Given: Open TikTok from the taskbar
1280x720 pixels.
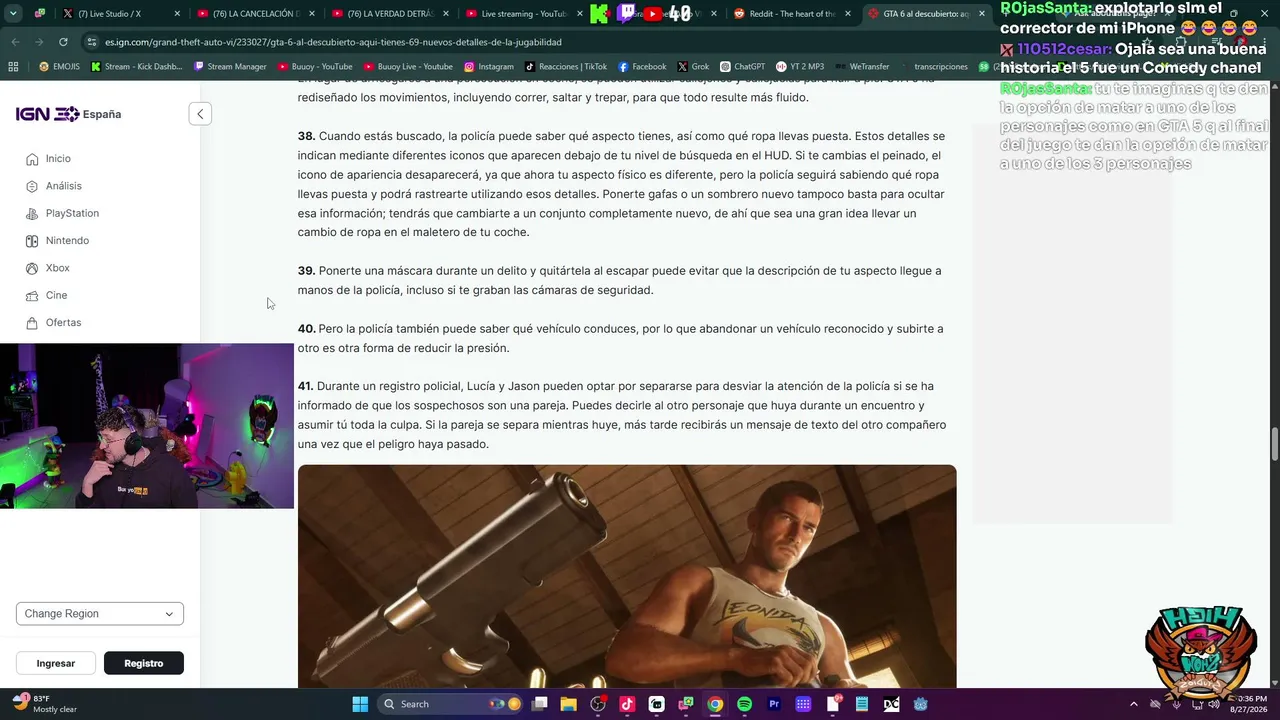Looking at the screenshot, I should pyautogui.click(x=627, y=704).
